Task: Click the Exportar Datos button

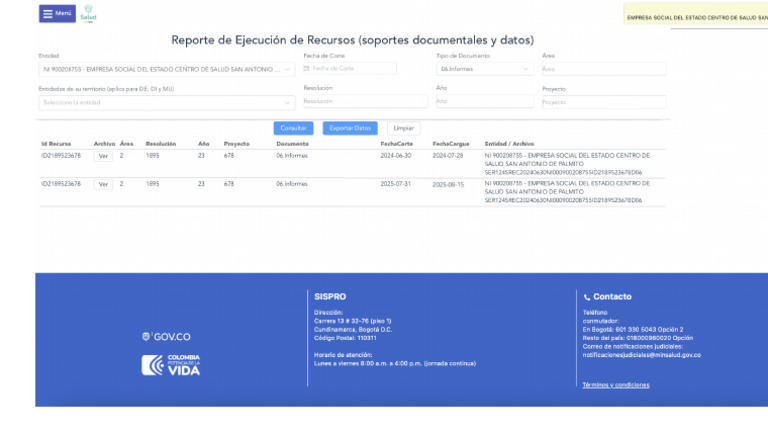Action: coord(350,128)
